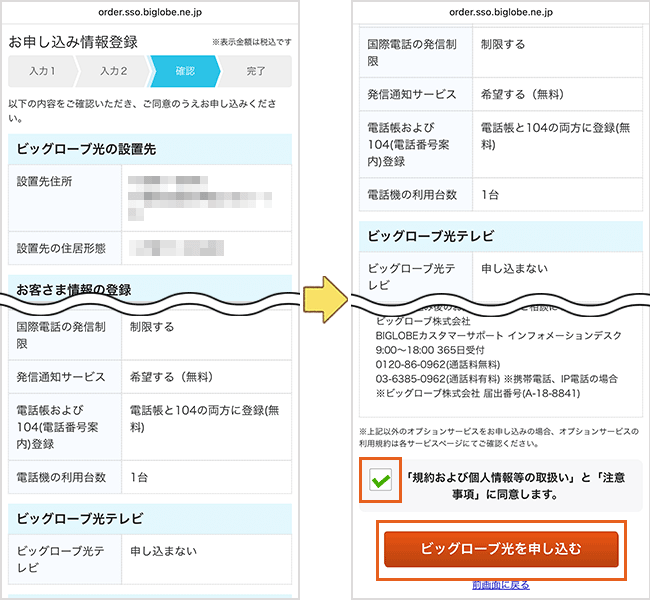Click 国際電話の発信制限 label in right screen

click(x=412, y=53)
